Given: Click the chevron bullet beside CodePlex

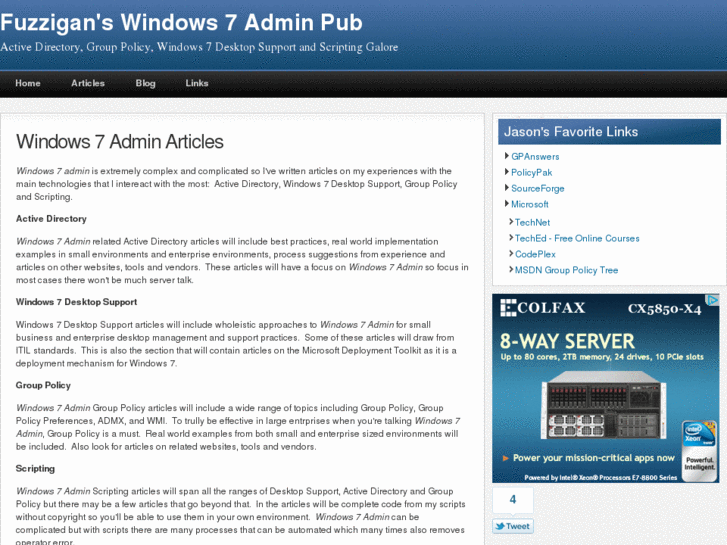Looking at the screenshot, I should (x=511, y=253).
